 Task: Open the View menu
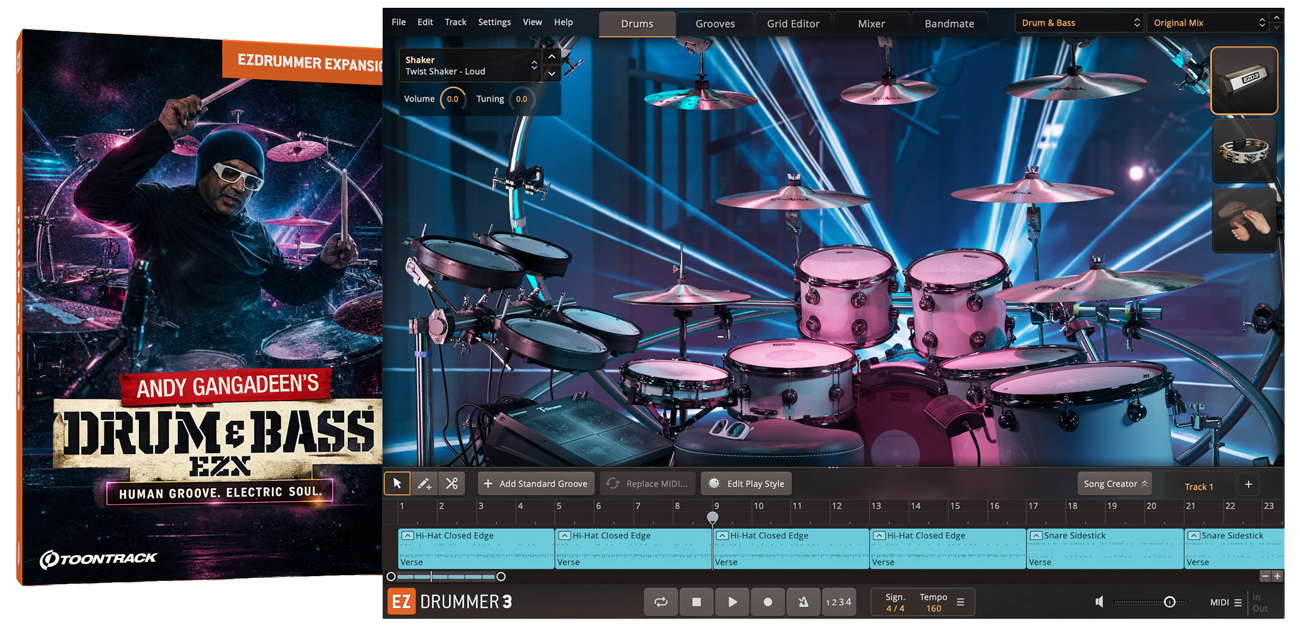pyautogui.click(x=532, y=22)
